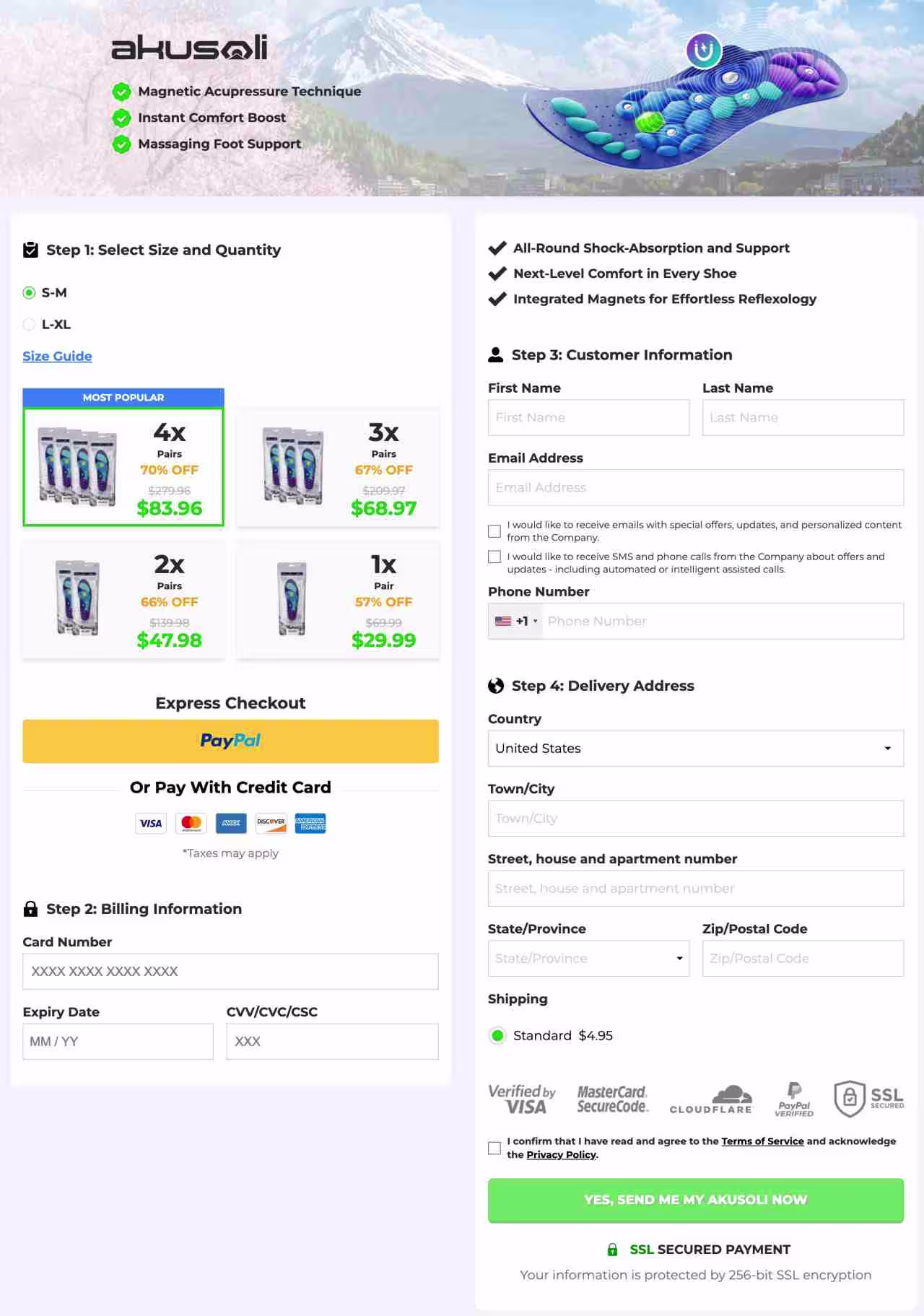Choose the 1x Pair $29.99 bundle
Viewport: 924px width, 1316px height.
pos(338,599)
